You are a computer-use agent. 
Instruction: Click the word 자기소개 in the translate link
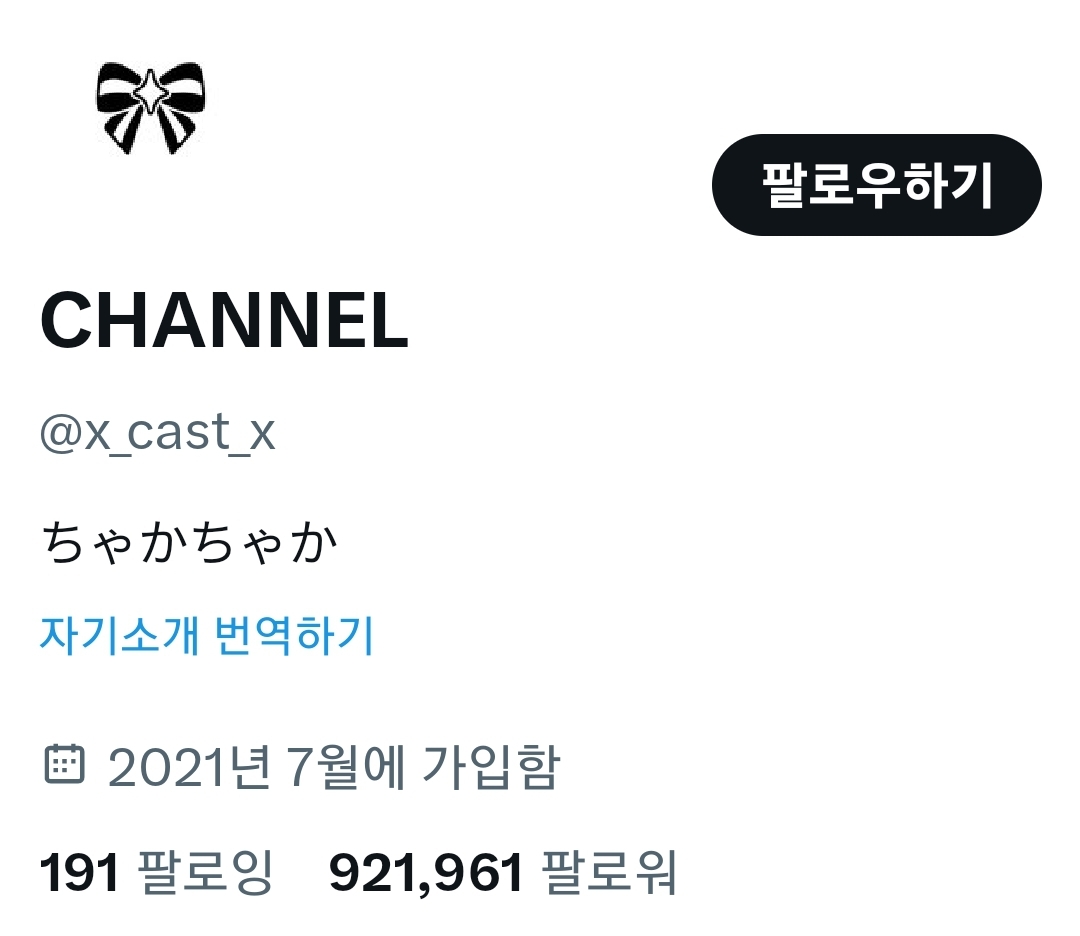point(120,634)
